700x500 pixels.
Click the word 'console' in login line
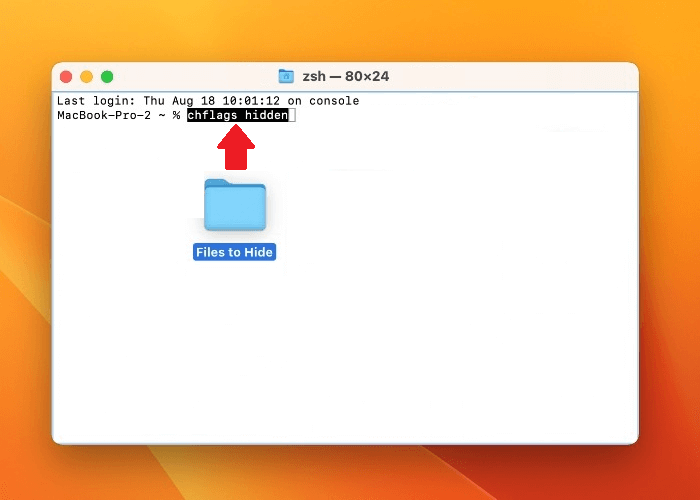coord(334,101)
